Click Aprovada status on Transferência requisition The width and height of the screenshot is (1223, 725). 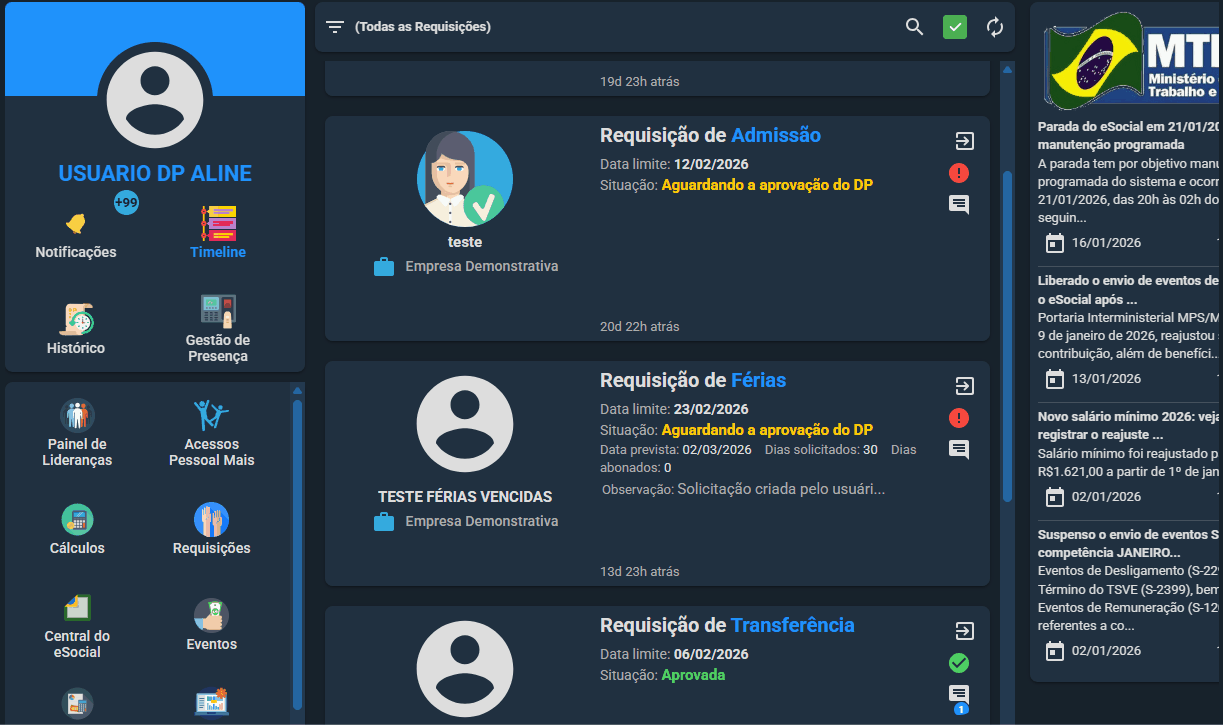click(x=693, y=675)
